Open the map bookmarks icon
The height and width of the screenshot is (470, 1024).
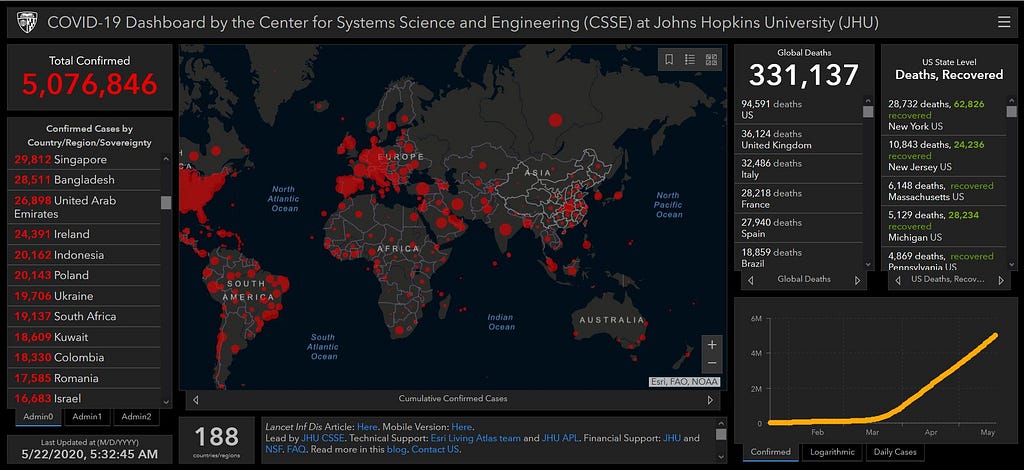coord(669,59)
